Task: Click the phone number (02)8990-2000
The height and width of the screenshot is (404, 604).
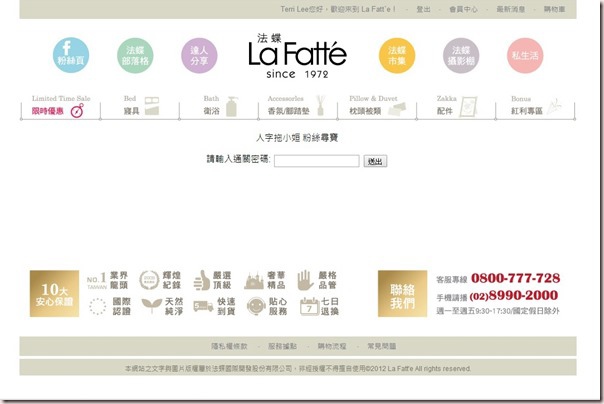Action: [513, 295]
